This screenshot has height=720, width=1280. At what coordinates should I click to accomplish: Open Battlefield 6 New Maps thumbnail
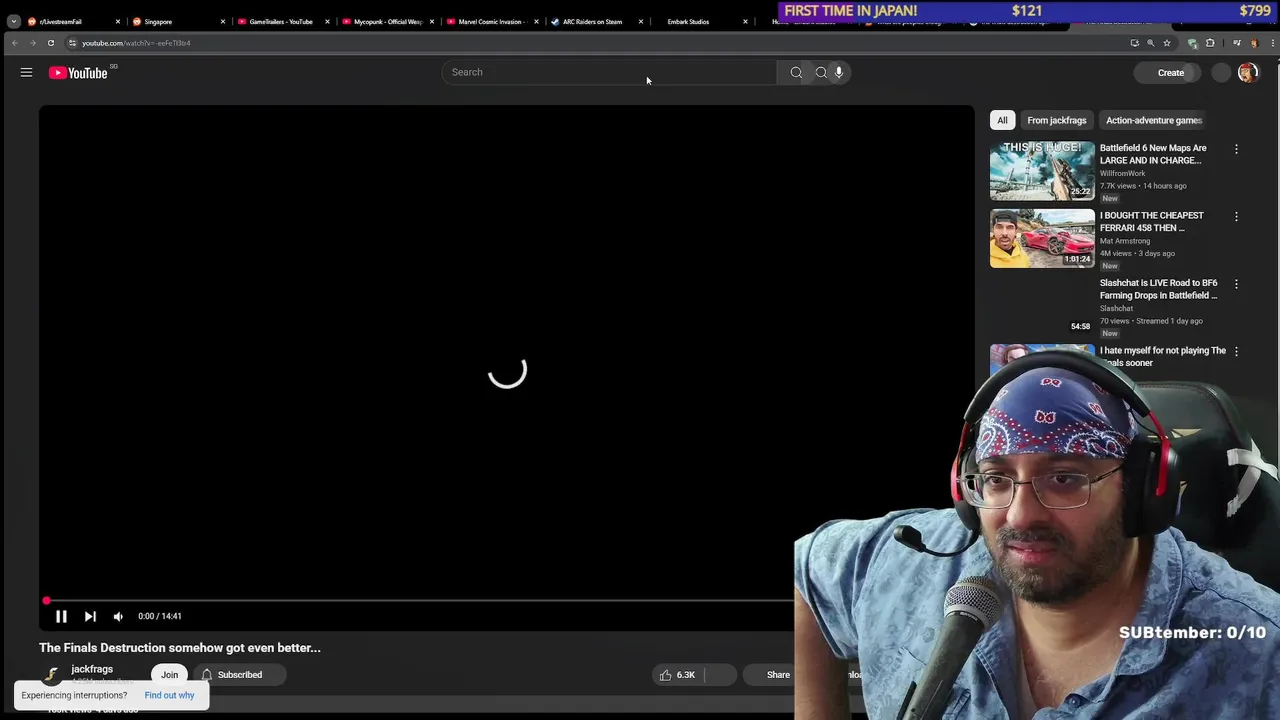click(1042, 171)
